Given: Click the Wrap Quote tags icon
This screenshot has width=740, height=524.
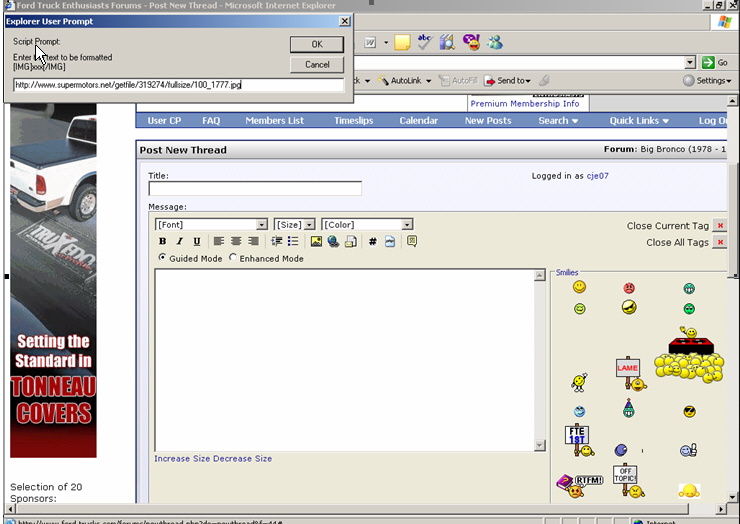Looking at the screenshot, I should 412,241.
